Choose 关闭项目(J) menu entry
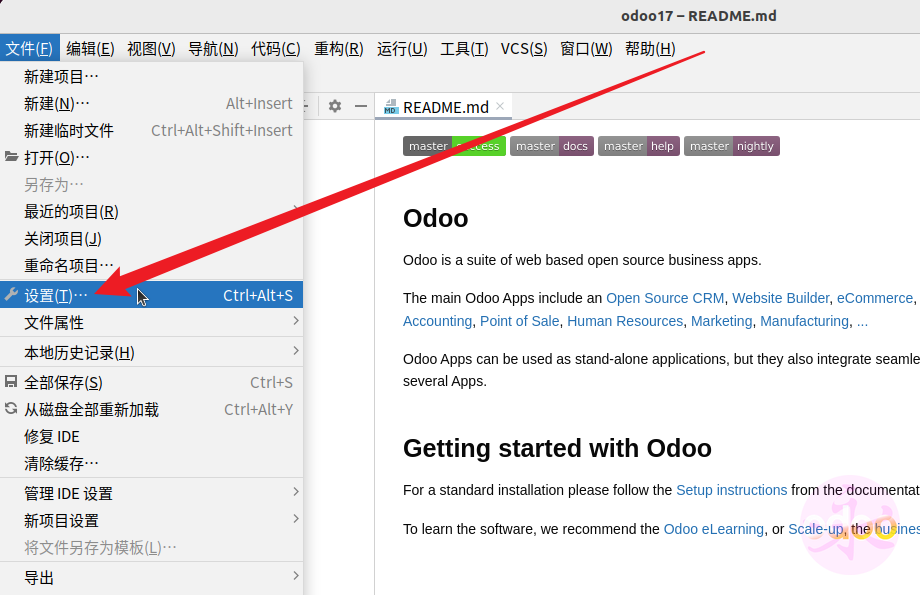Image resolution: width=920 pixels, height=595 pixels. point(151,239)
